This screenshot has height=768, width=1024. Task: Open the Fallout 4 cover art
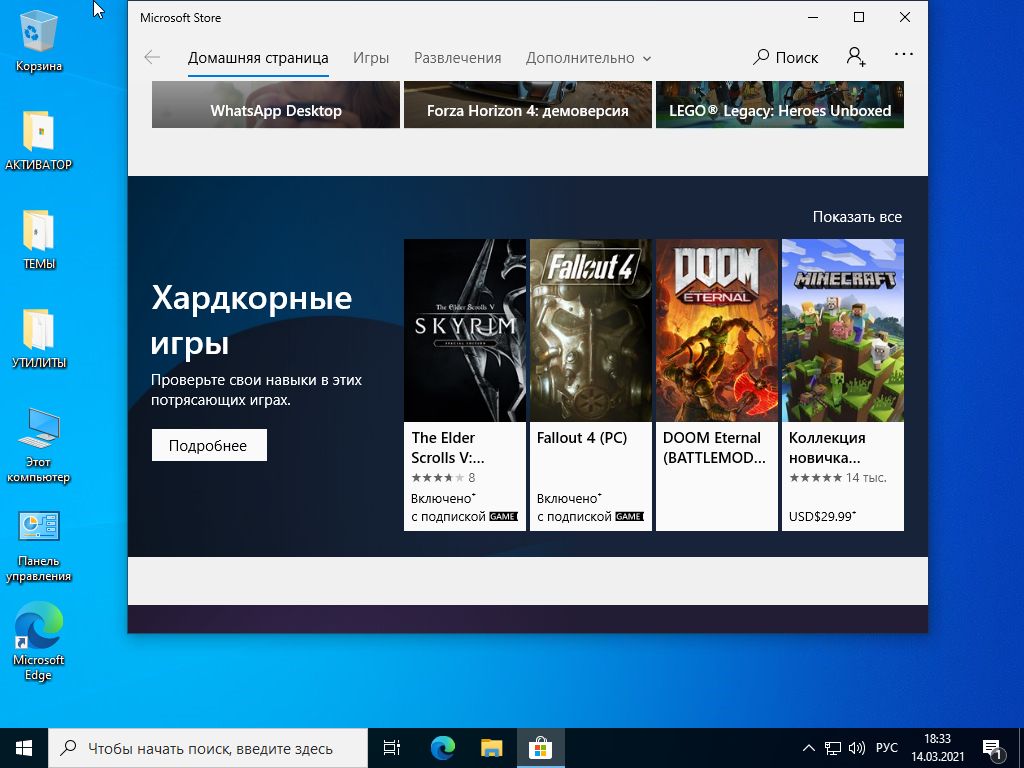pyautogui.click(x=590, y=330)
